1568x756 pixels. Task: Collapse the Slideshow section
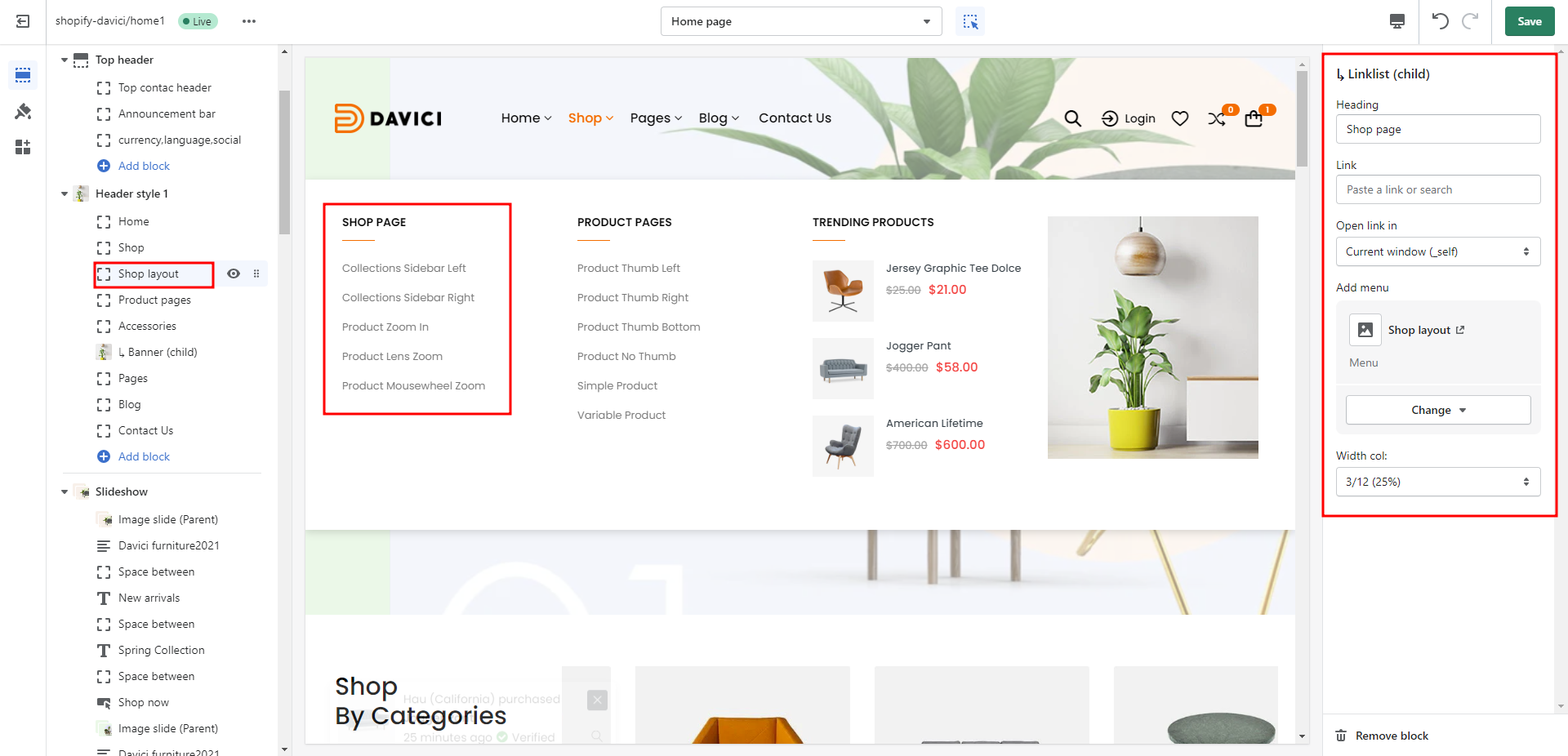pos(65,491)
